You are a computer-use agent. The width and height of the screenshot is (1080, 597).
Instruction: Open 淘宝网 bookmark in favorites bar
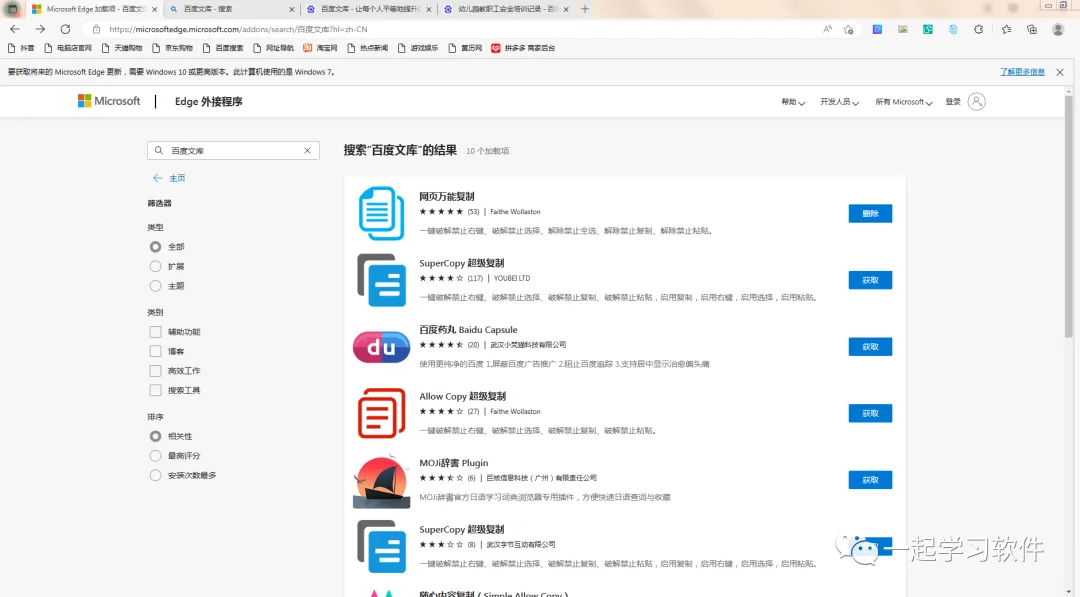pos(320,48)
